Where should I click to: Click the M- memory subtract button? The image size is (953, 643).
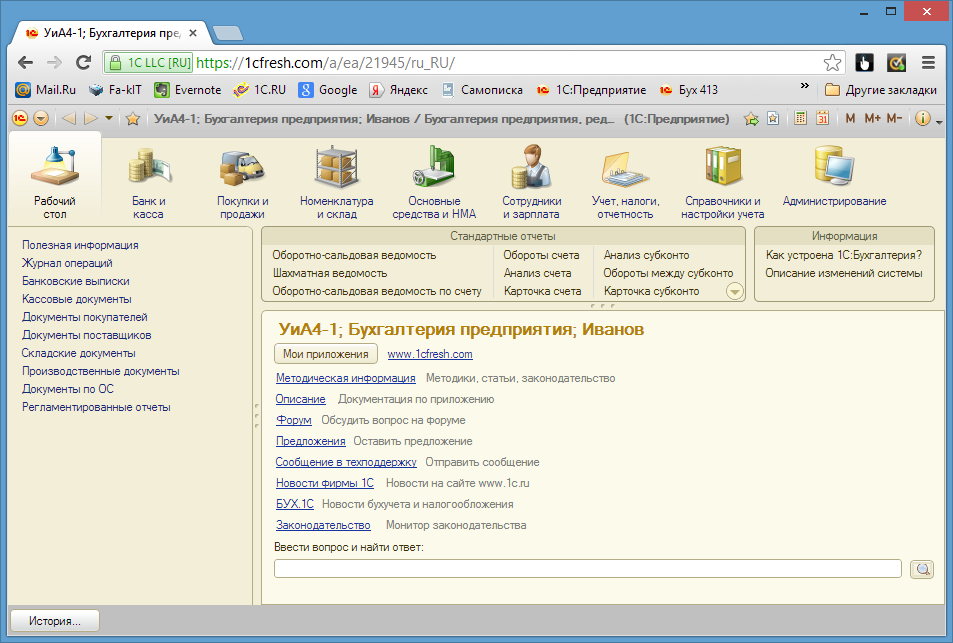(894, 119)
